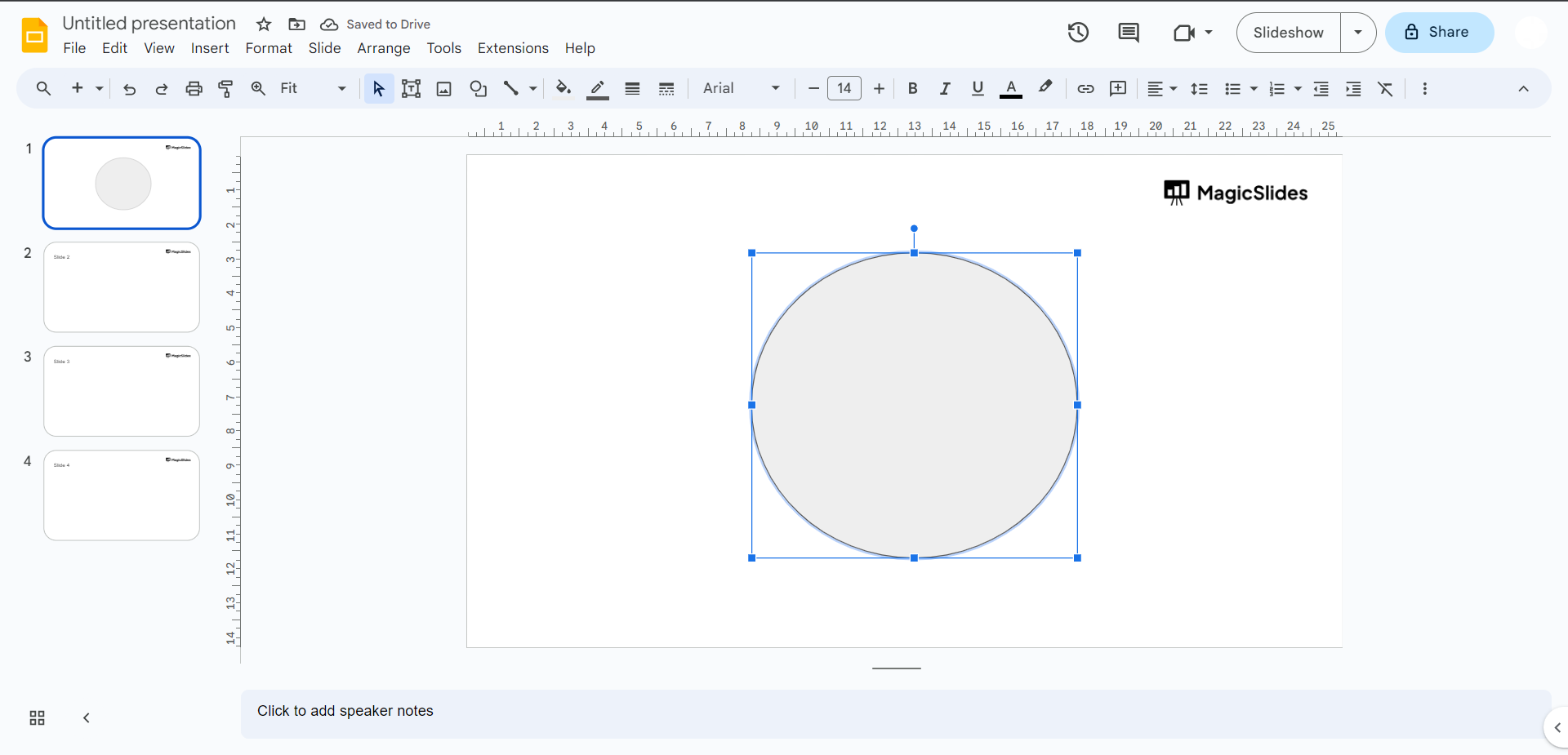The height and width of the screenshot is (755, 1568).
Task: Toggle italic formatting
Action: [x=945, y=89]
